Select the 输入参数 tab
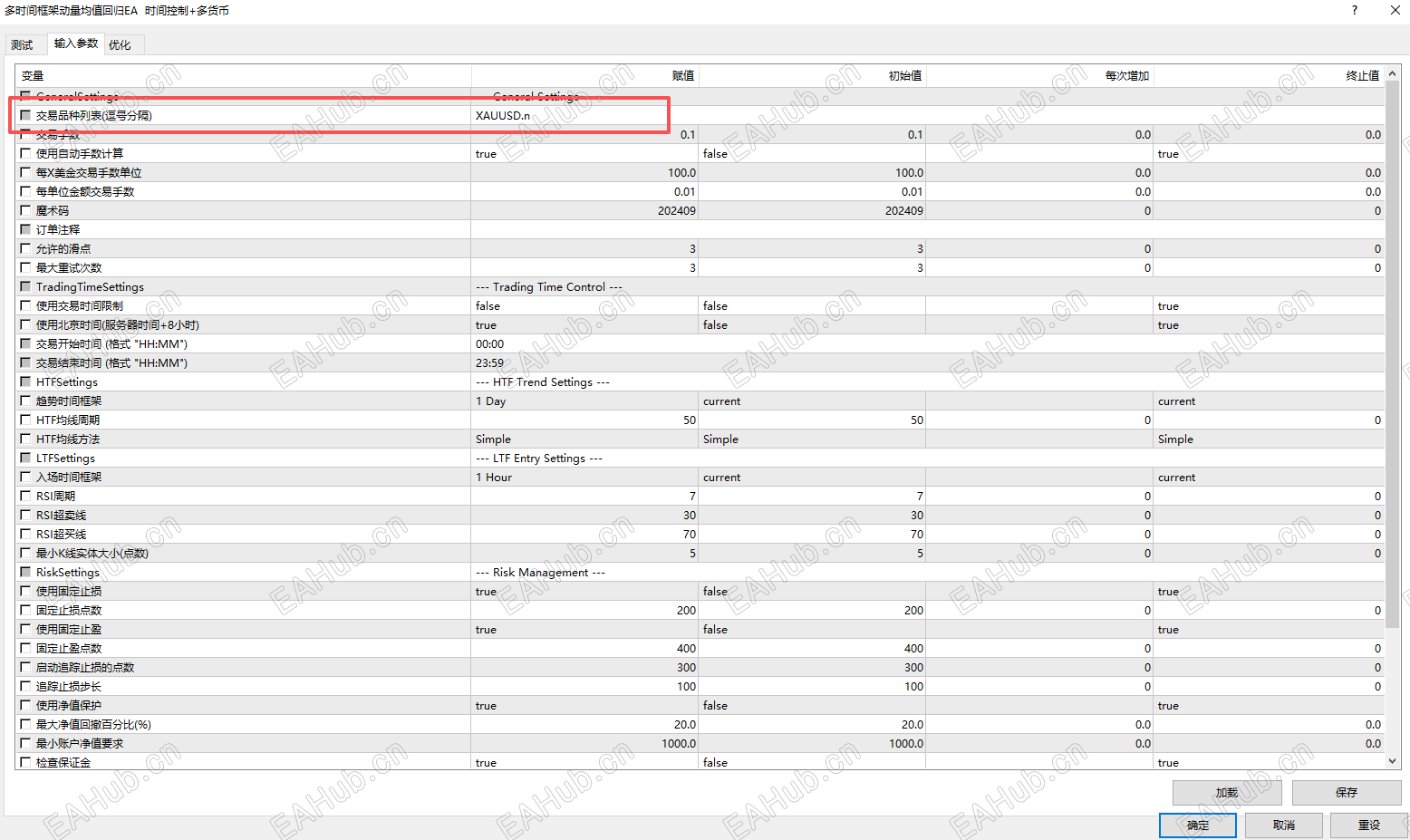This screenshot has width=1410, height=840. [76, 43]
